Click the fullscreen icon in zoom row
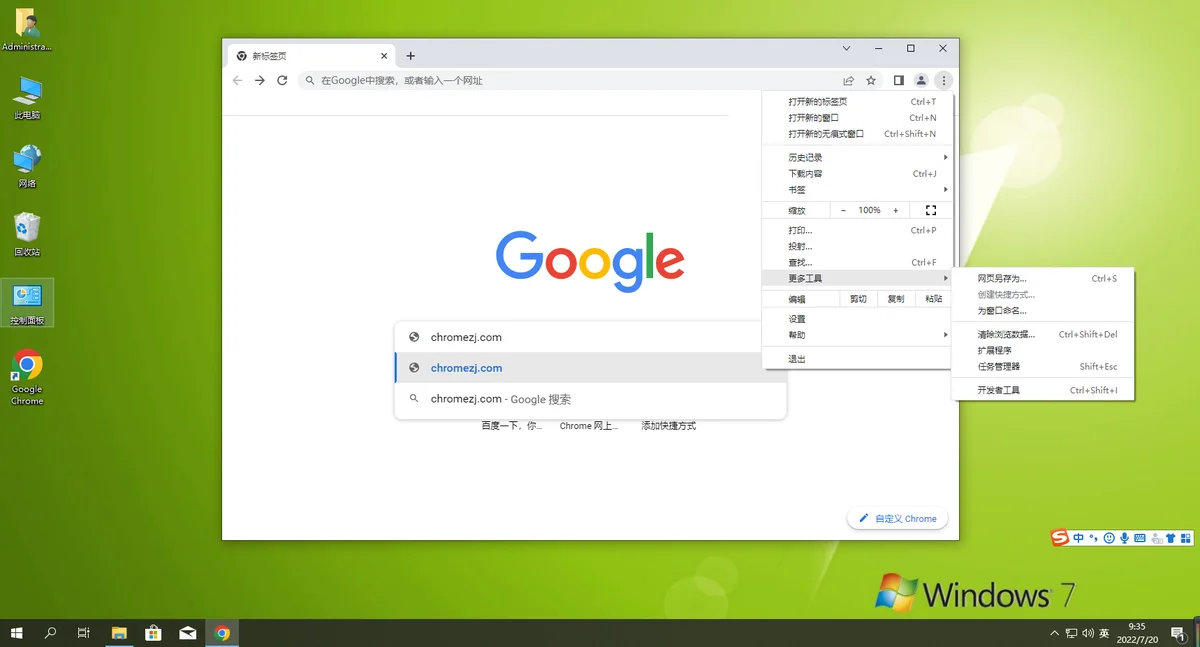This screenshot has width=1200, height=647. pyautogui.click(x=931, y=210)
